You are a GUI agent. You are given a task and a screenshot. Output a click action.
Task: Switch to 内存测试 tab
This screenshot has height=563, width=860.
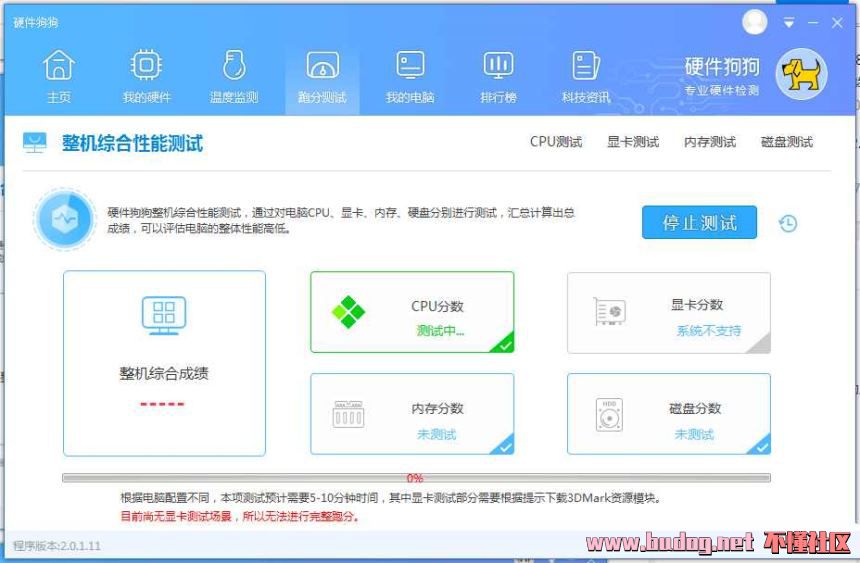pyautogui.click(x=710, y=142)
